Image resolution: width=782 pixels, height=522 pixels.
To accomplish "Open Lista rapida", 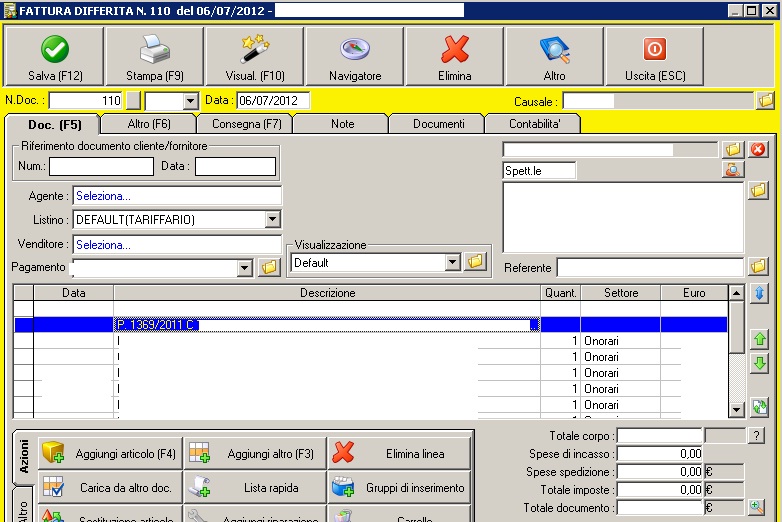I will pyautogui.click(x=255, y=488).
